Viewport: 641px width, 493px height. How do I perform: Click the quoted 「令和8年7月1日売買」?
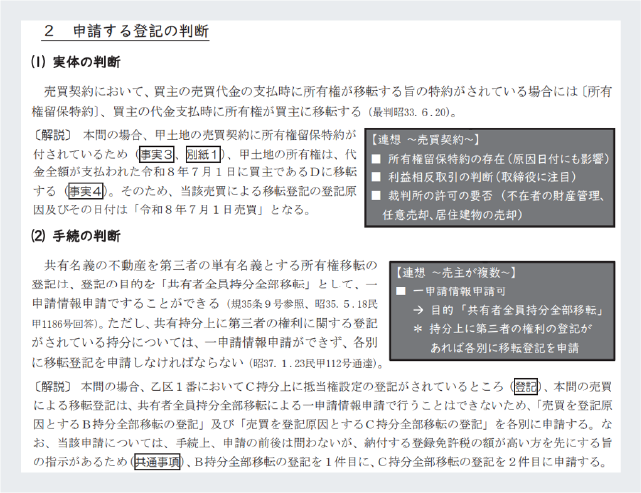tap(199, 210)
